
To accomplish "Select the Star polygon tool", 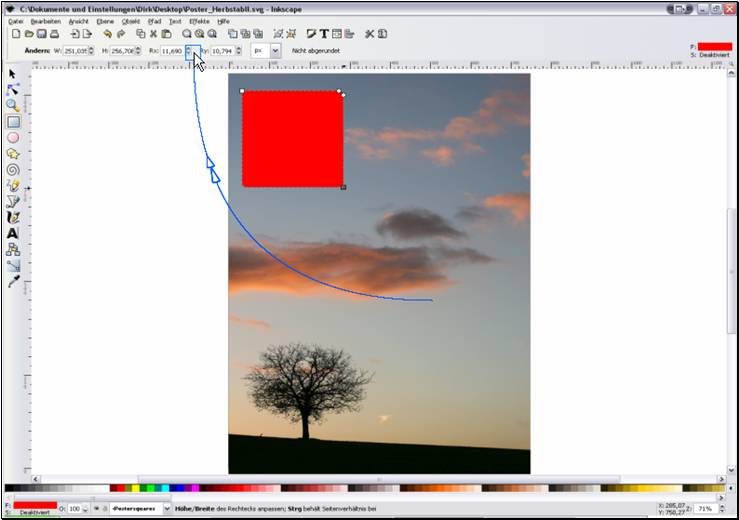I will point(13,154).
